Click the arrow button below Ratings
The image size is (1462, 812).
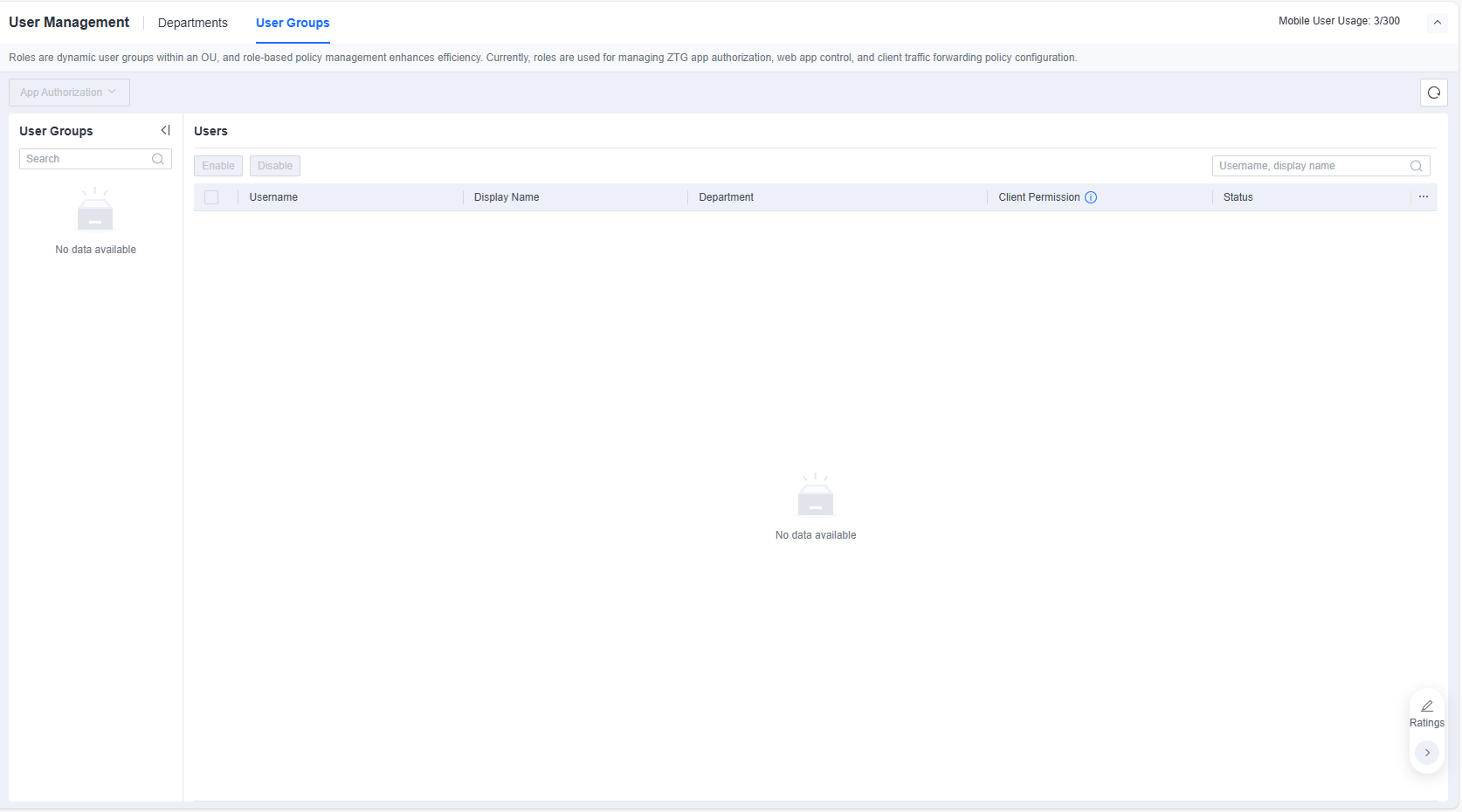point(1427,752)
